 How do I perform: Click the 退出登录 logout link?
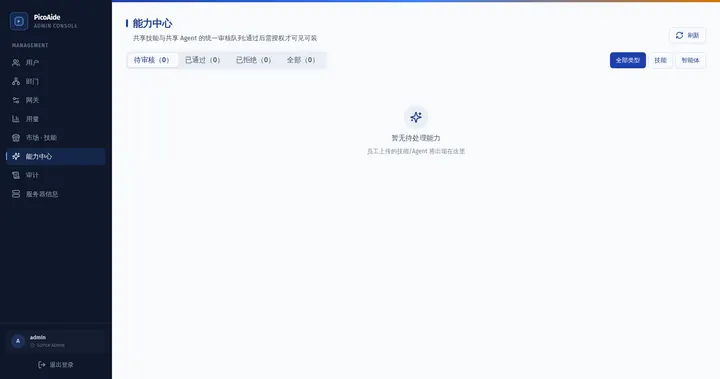pos(56,365)
